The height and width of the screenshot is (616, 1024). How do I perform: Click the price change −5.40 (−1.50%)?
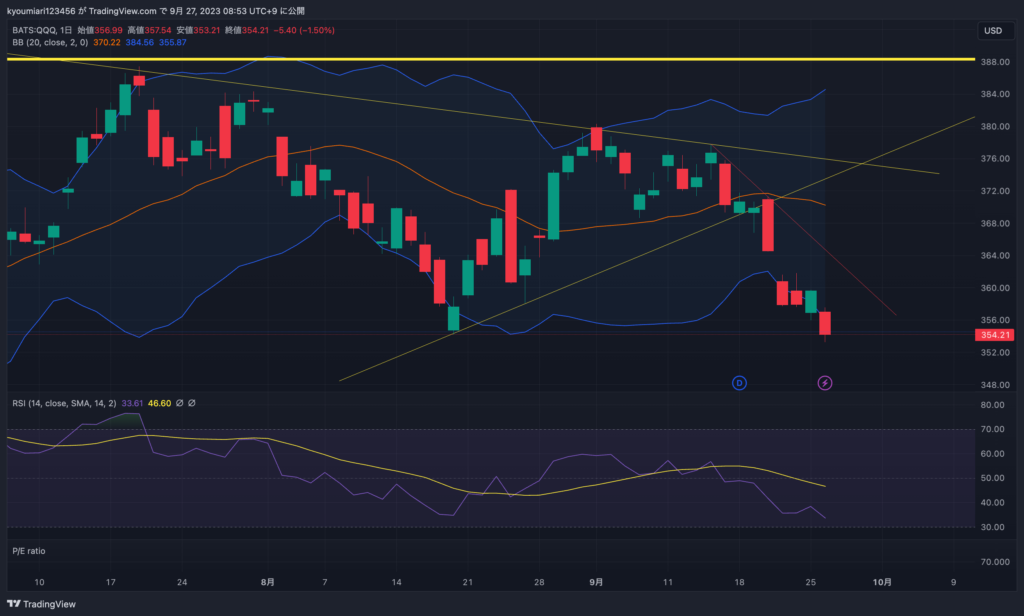[304, 30]
